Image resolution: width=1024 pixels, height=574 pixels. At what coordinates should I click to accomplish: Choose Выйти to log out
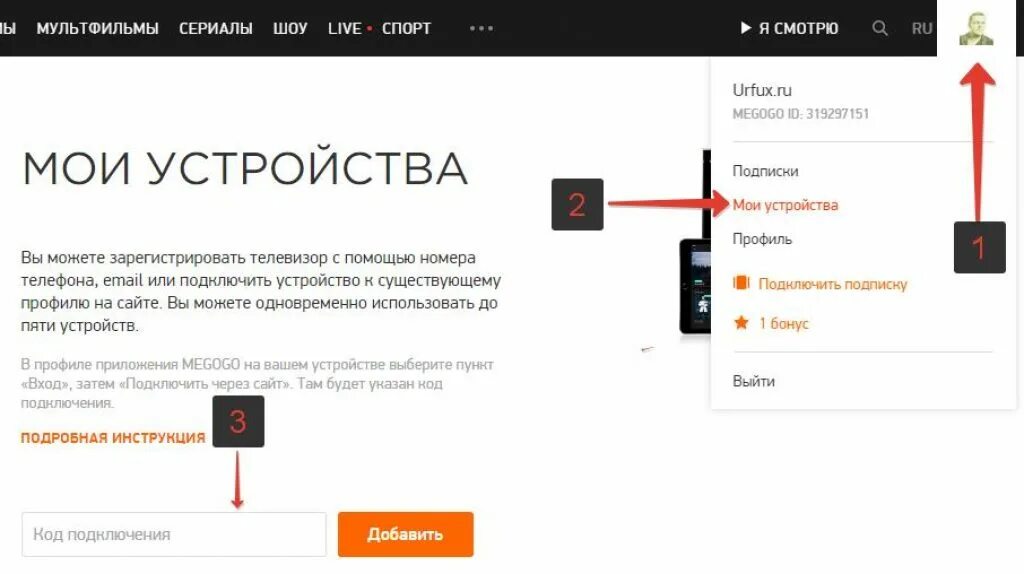[754, 381]
